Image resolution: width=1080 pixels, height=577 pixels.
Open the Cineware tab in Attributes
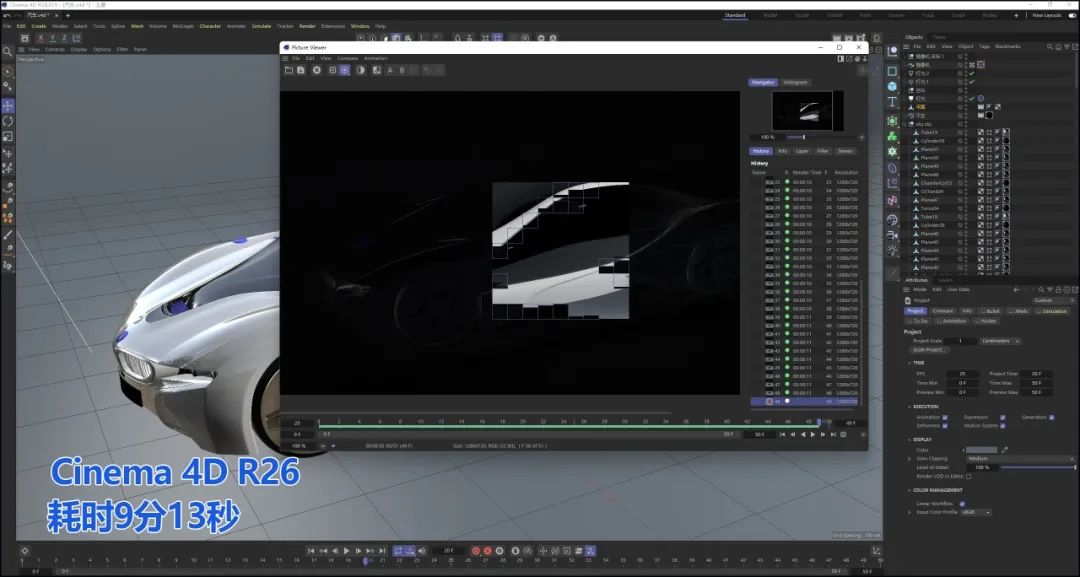tap(943, 311)
